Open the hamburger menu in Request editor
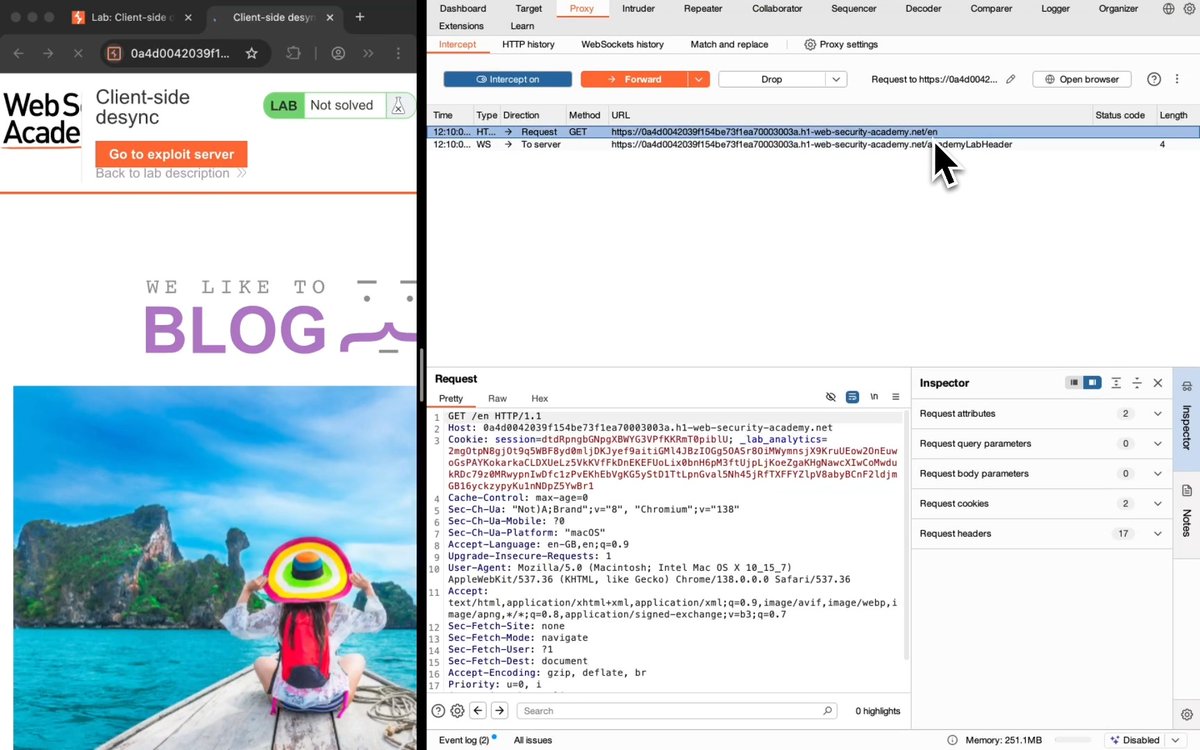 click(x=895, y=397)
